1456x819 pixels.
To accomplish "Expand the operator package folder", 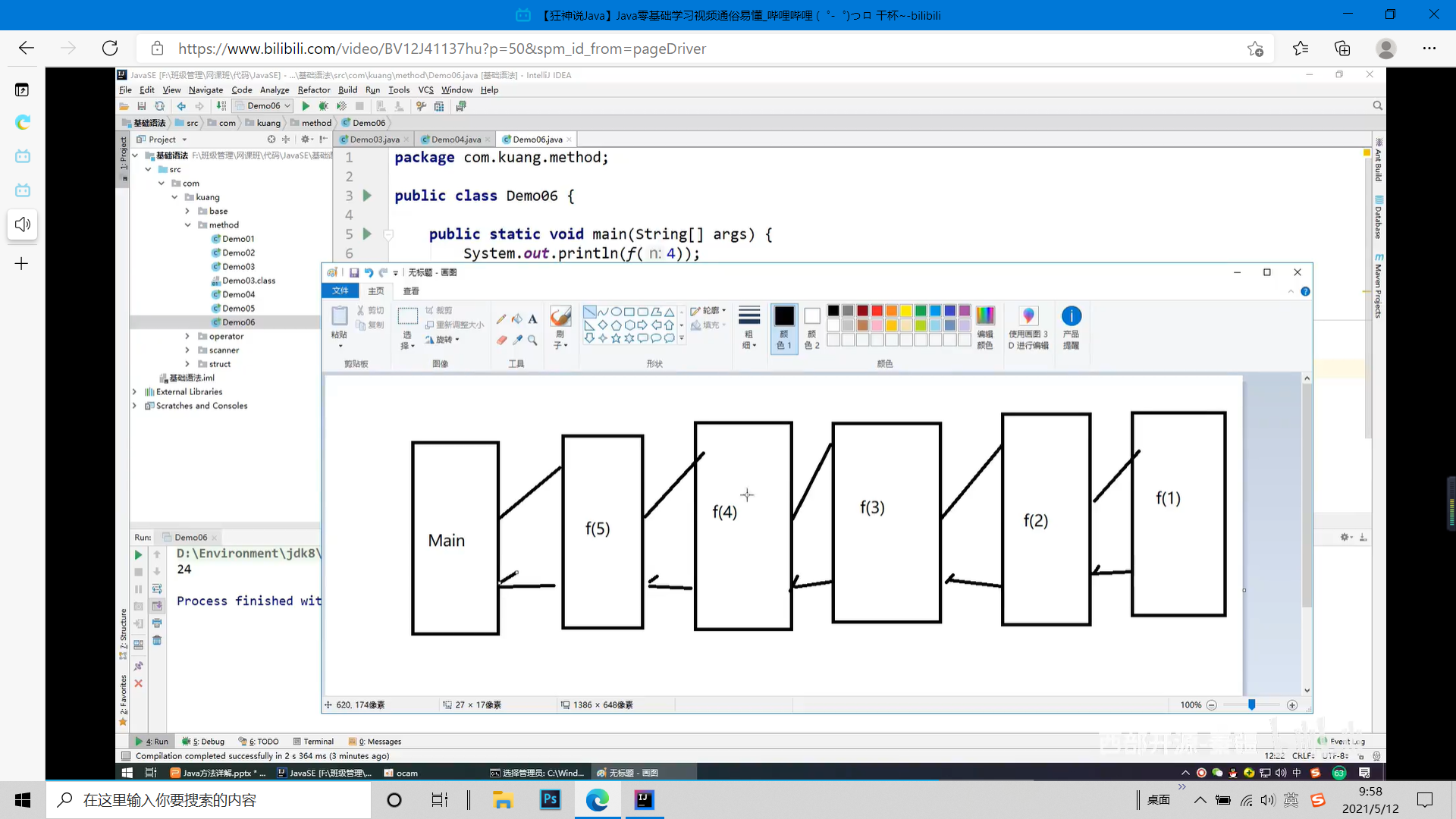I will click(x=187, y=336).
